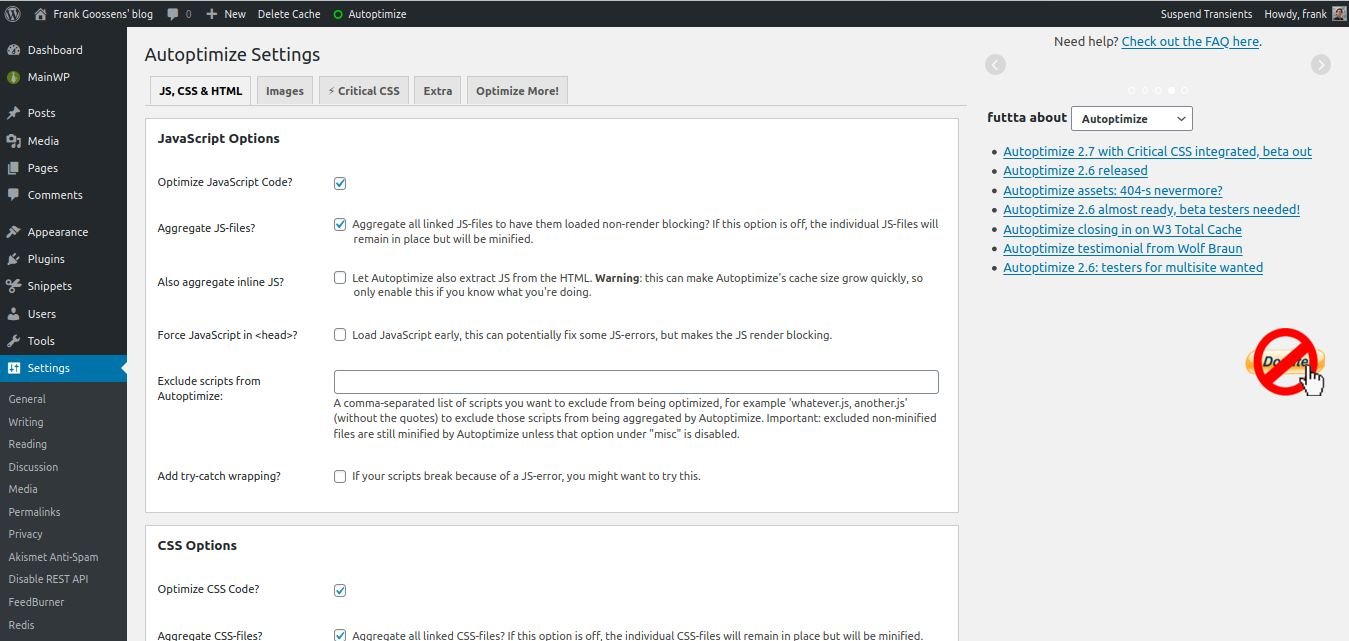Open Discussion settings submenu item

[33, 467]
